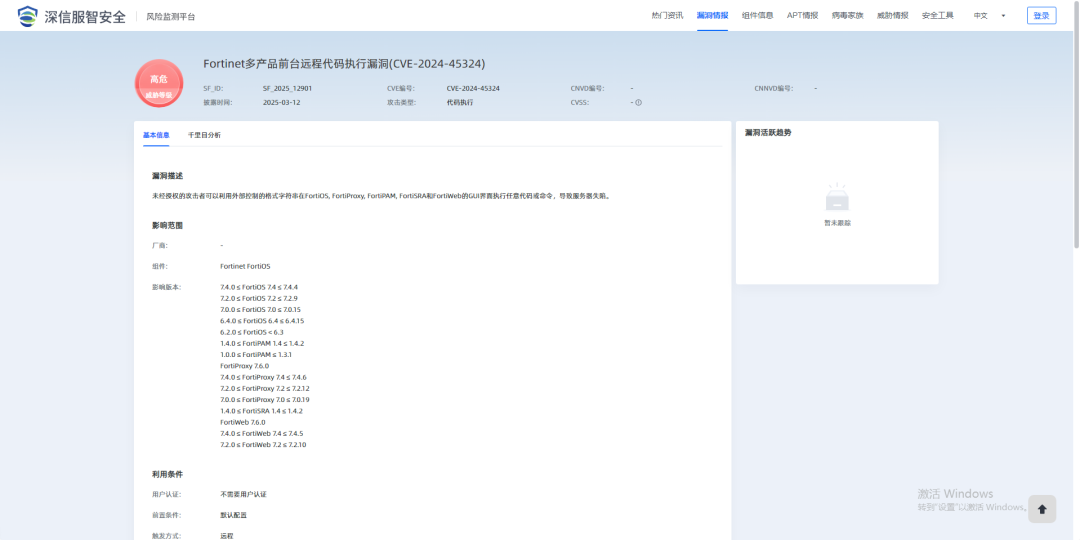The height and width of the screenshot is (540, 1080).
Task: Click the CVSS info icon
Action: pyautogui.click(x=638, y=103)
